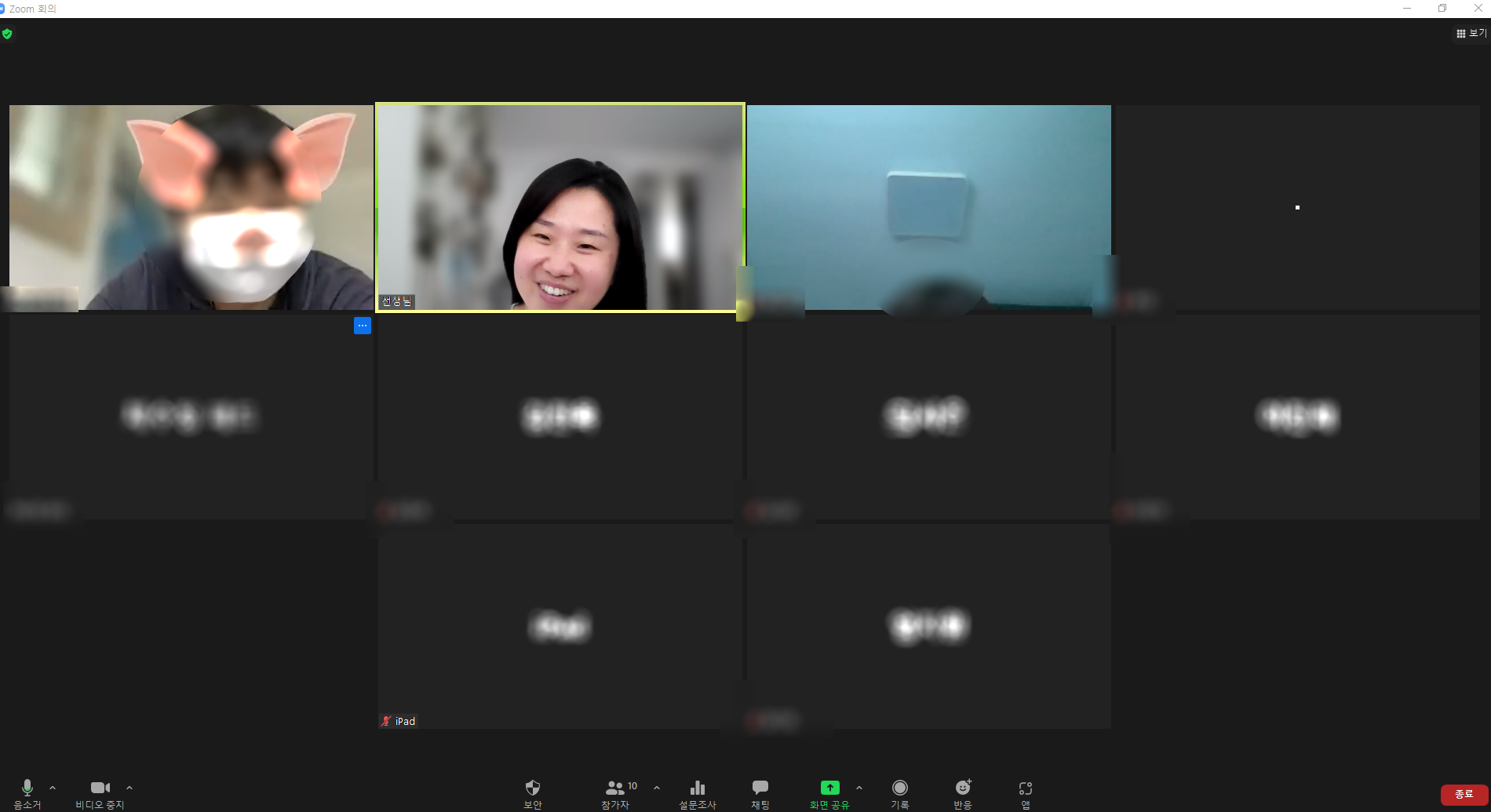Select the 선생님 video tile

tap(560, 207)
